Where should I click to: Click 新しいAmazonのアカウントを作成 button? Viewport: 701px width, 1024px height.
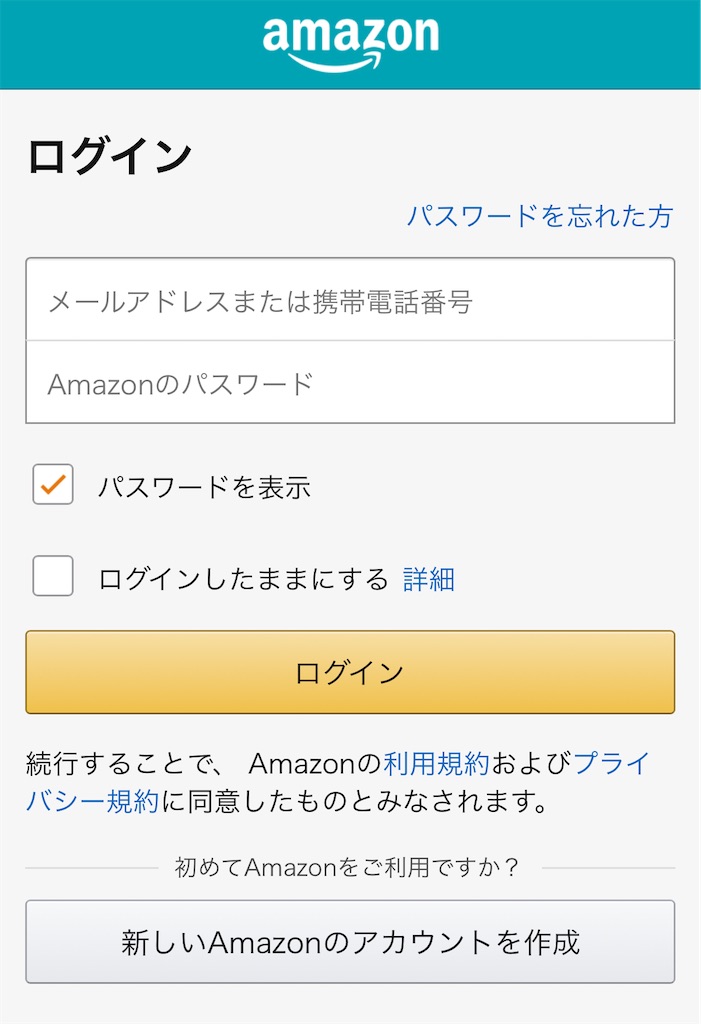(350, 942)
